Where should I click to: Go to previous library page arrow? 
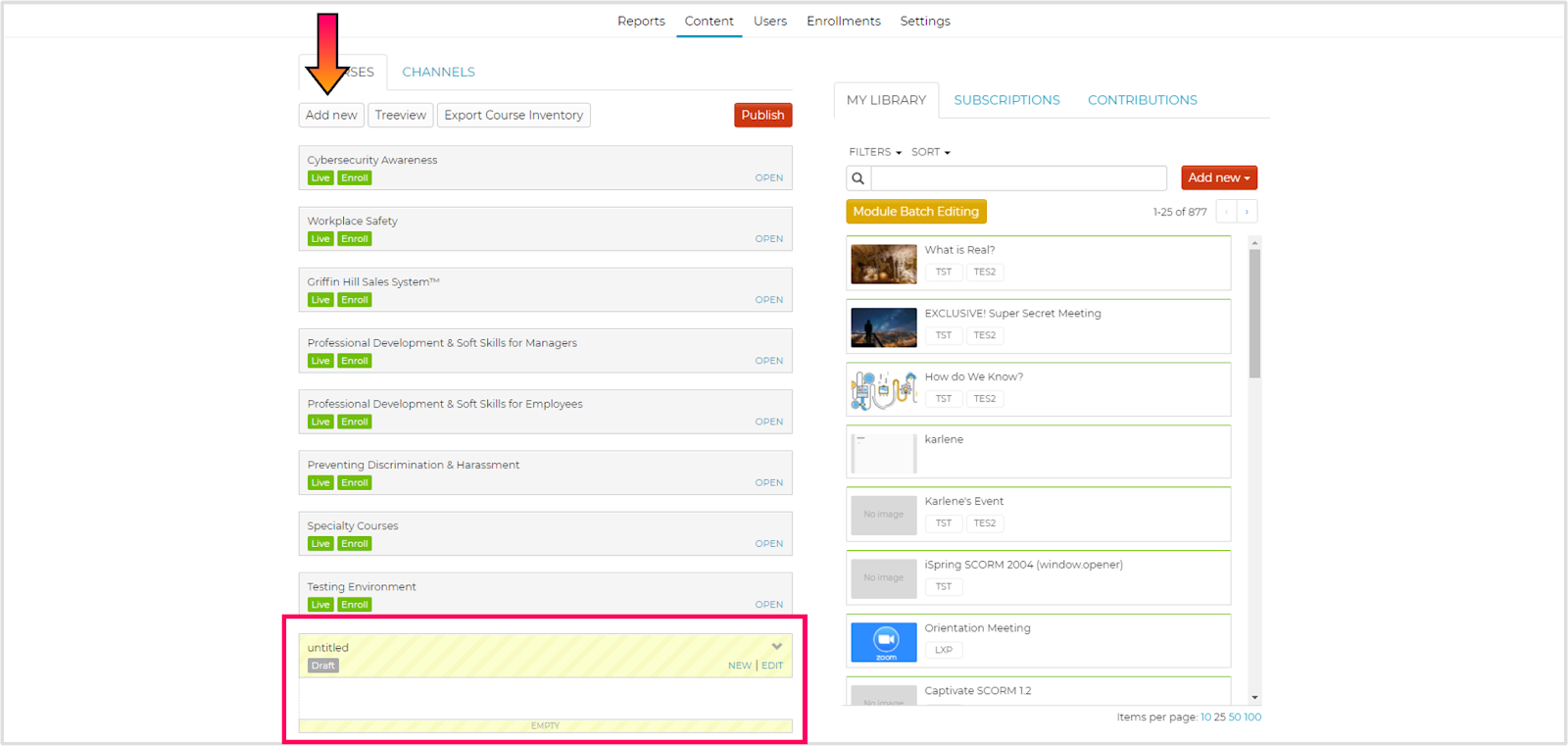coord(1226,212)
